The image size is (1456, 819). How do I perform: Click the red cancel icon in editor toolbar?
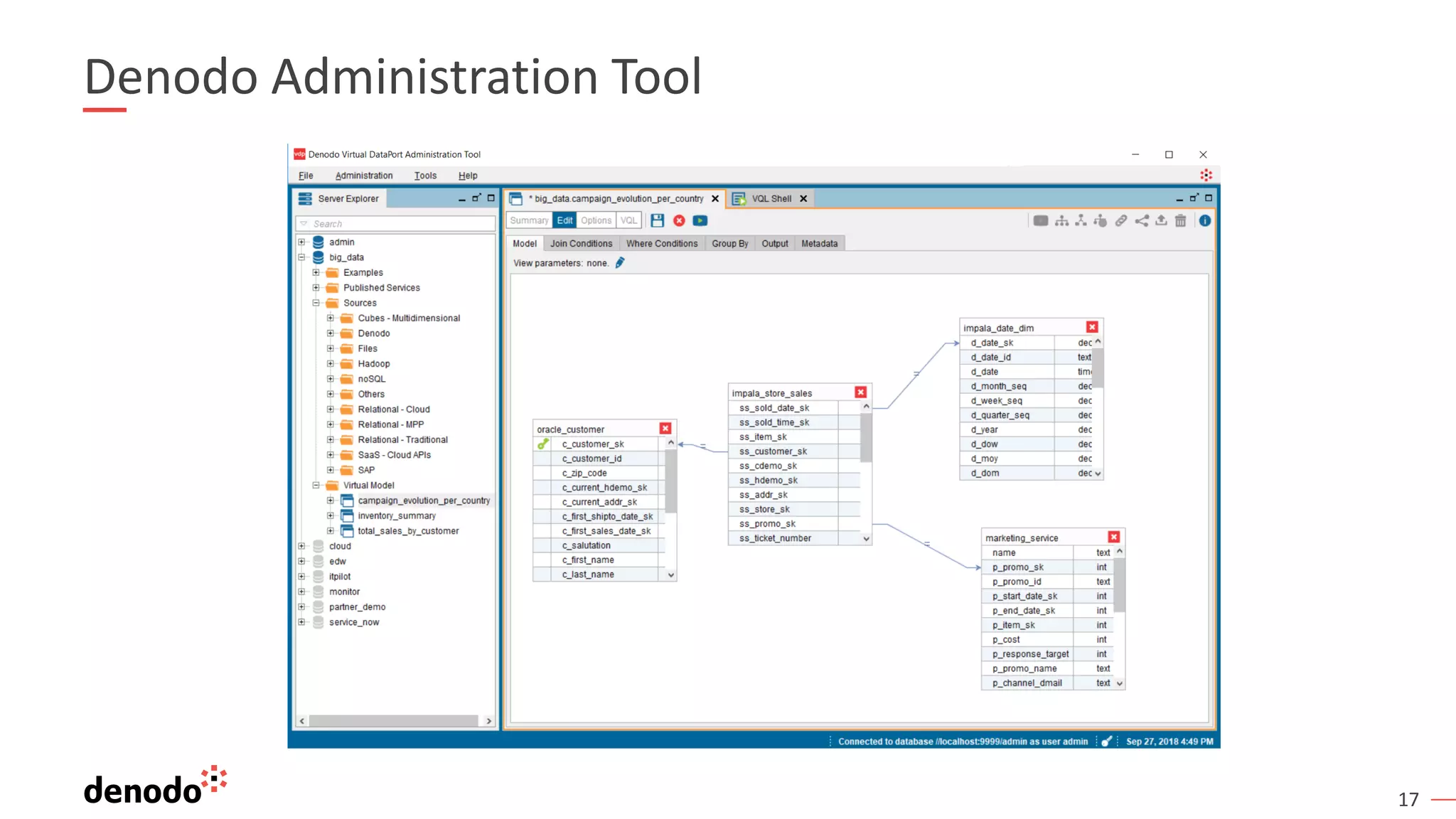(x=679, y=220)
